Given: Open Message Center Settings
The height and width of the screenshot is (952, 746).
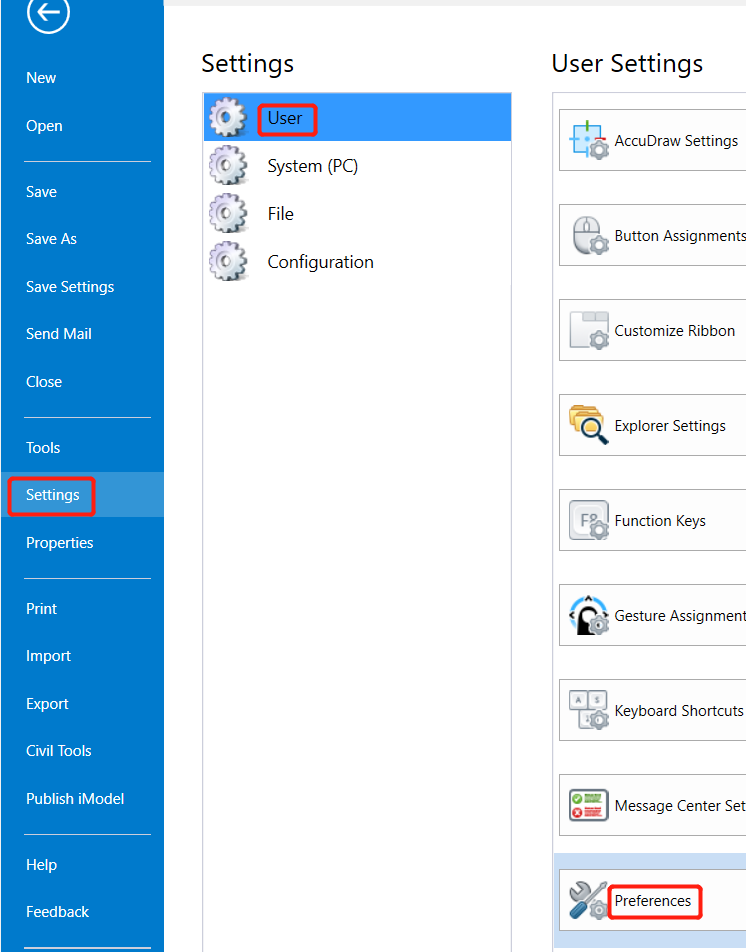Looking at the screenshot, I should coord(653,805).
